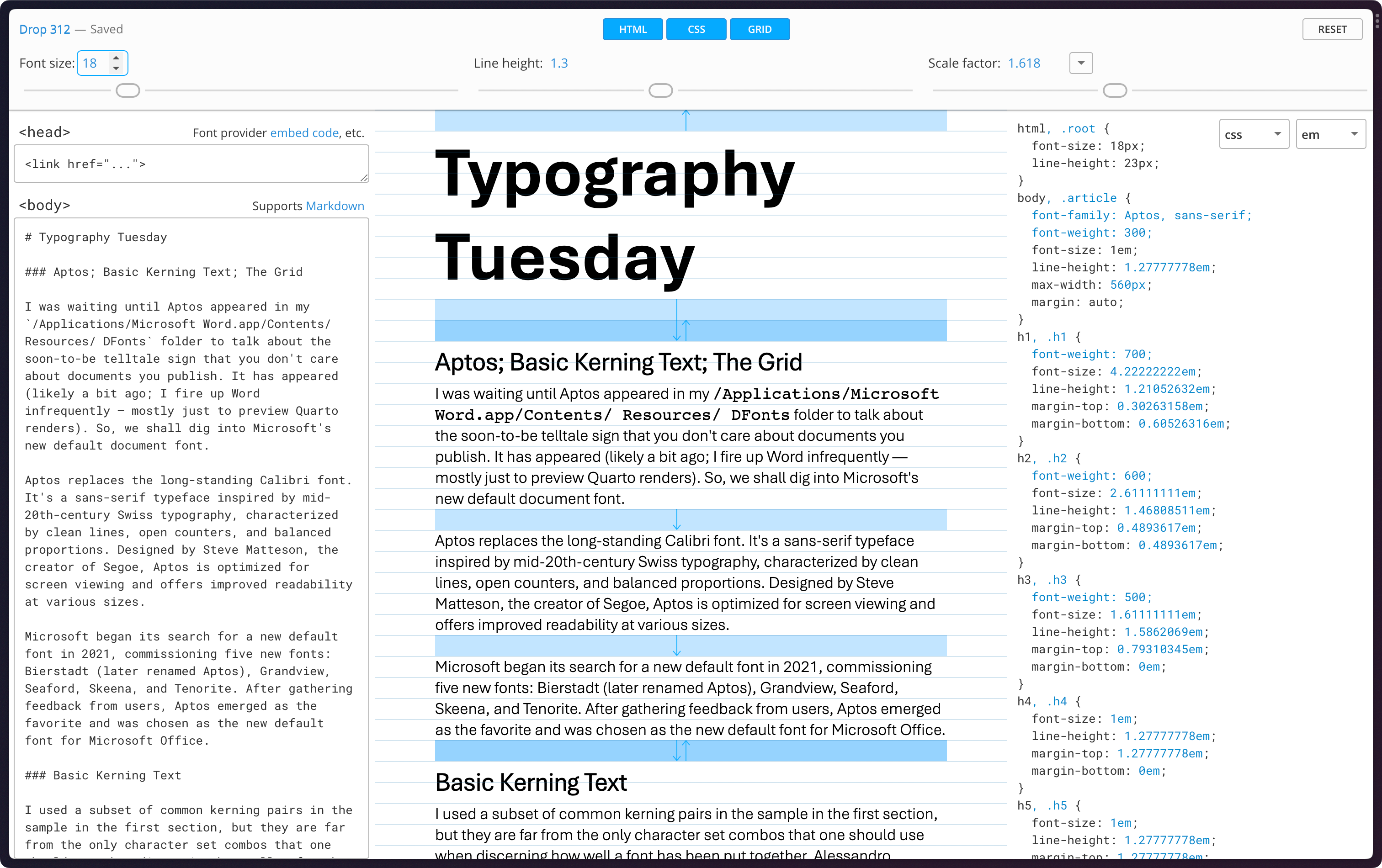Click the Scale factor slider handle

(1115, 90)
